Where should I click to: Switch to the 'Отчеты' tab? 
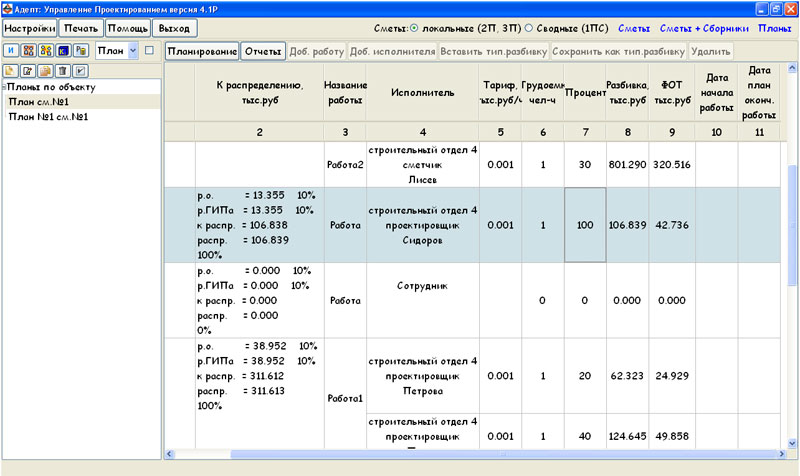tap(262, 50)
